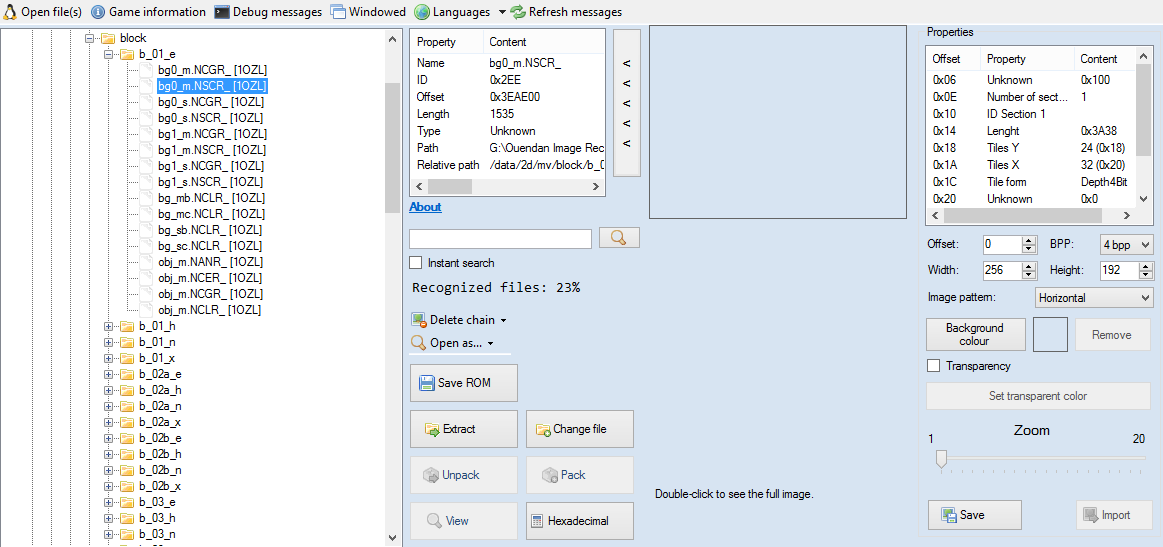Select bg_mb.NCLR_ file in tree
This screenshot has width=1163, height=547.
210,198
